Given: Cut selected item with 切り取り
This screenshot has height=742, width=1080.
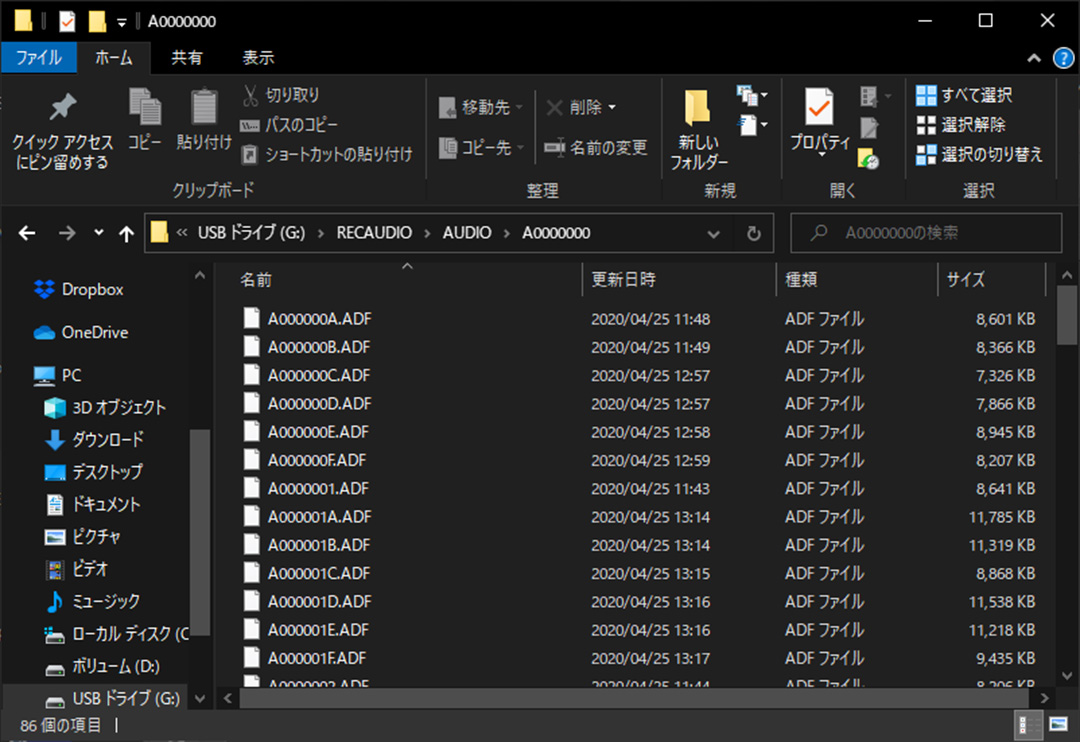Looking at the screenshot, I should click(281, 95).
